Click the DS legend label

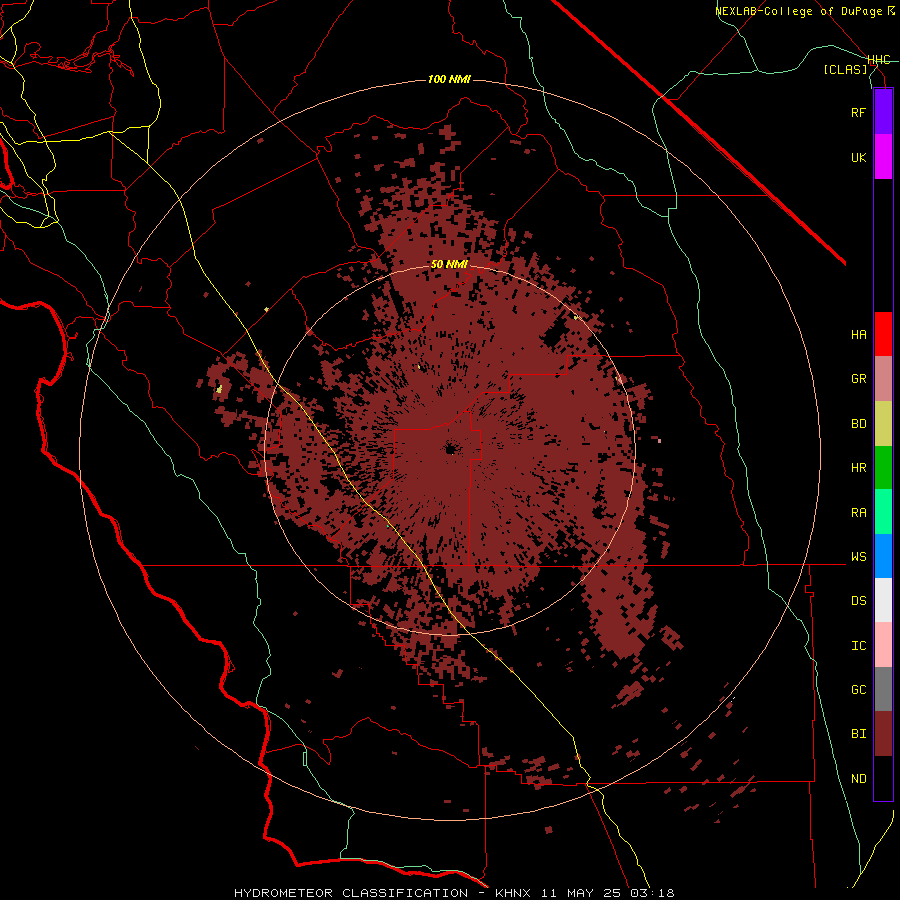pos(858,600)
